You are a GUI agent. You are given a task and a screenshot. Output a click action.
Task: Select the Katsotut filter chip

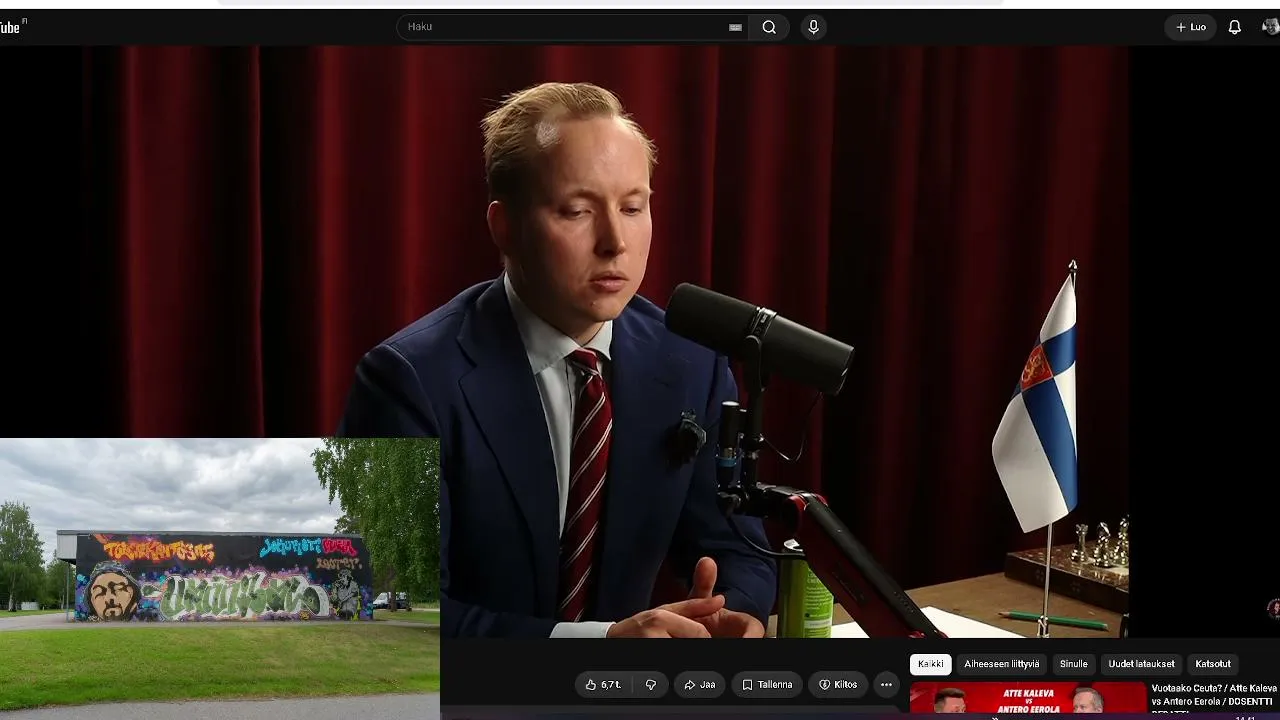click(x=1213, y=664)
